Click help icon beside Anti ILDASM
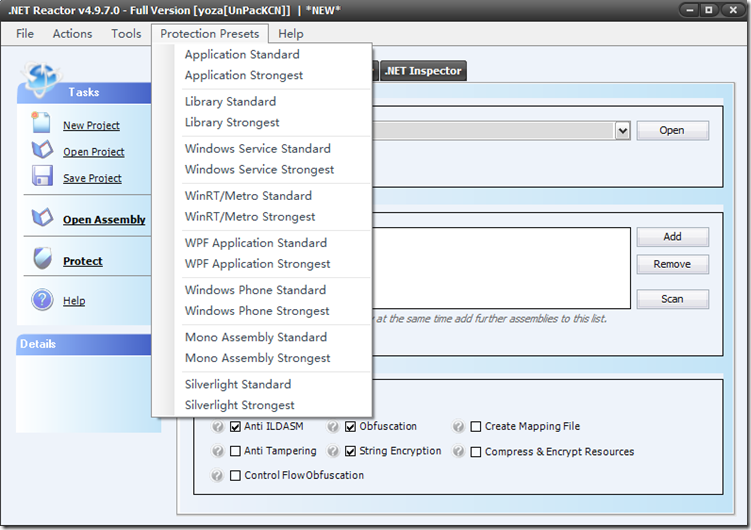 pos(218,426)
